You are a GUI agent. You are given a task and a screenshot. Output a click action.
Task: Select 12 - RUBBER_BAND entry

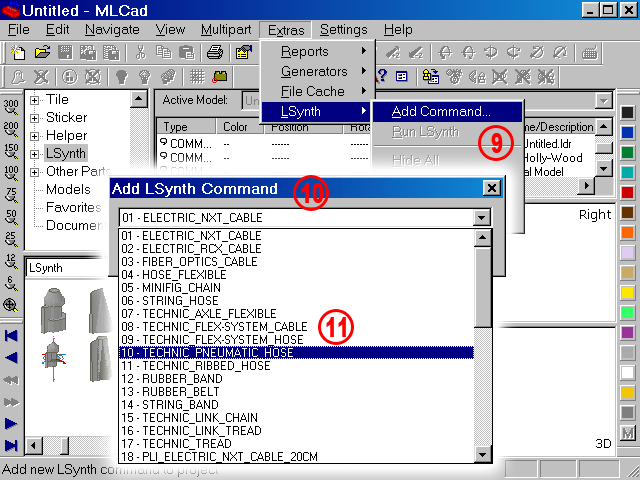(x=296, y=379)
